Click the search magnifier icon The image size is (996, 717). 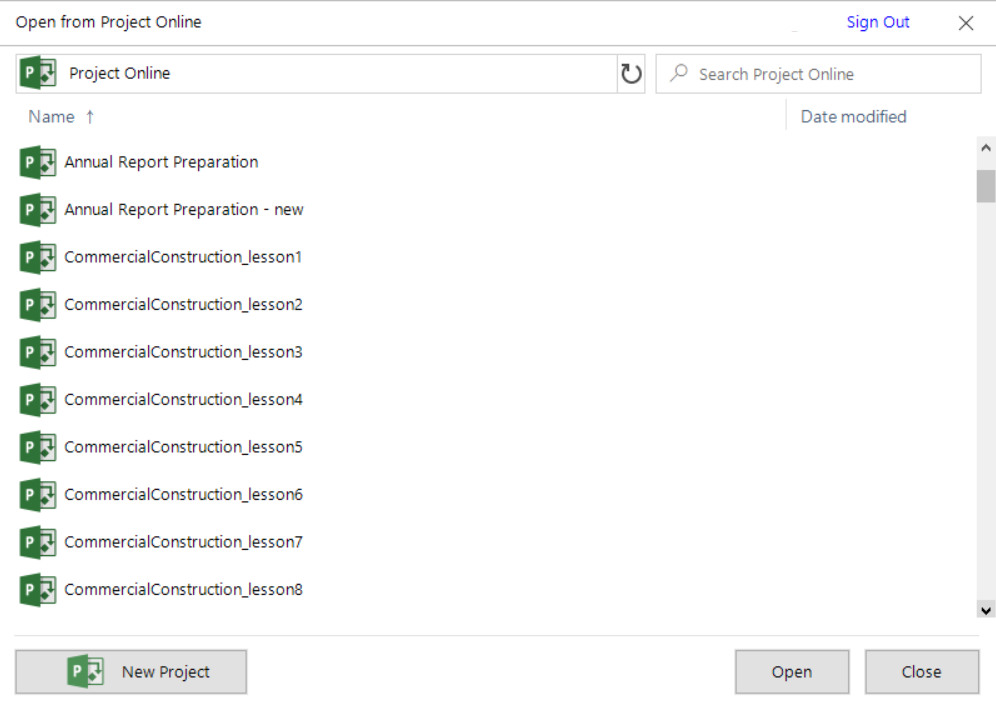click(679, 73)
